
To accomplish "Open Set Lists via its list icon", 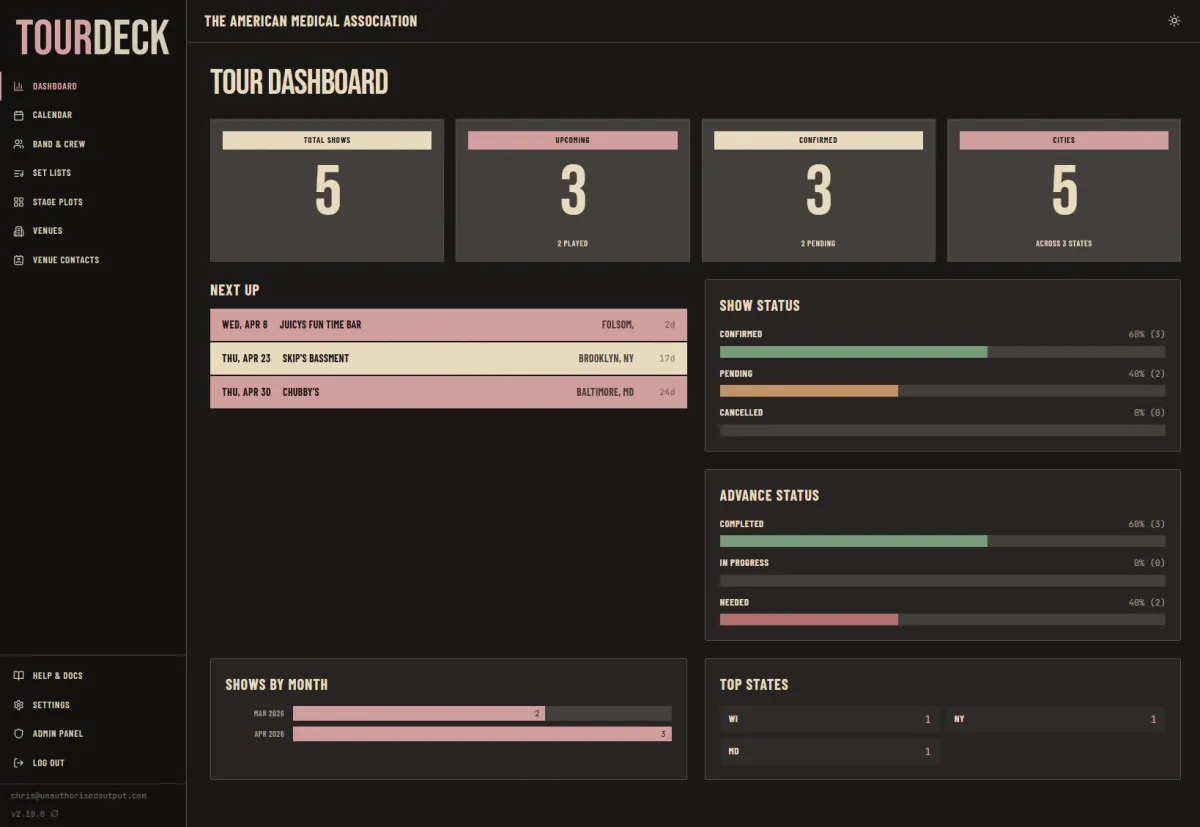I will click(x=18, y=173).
